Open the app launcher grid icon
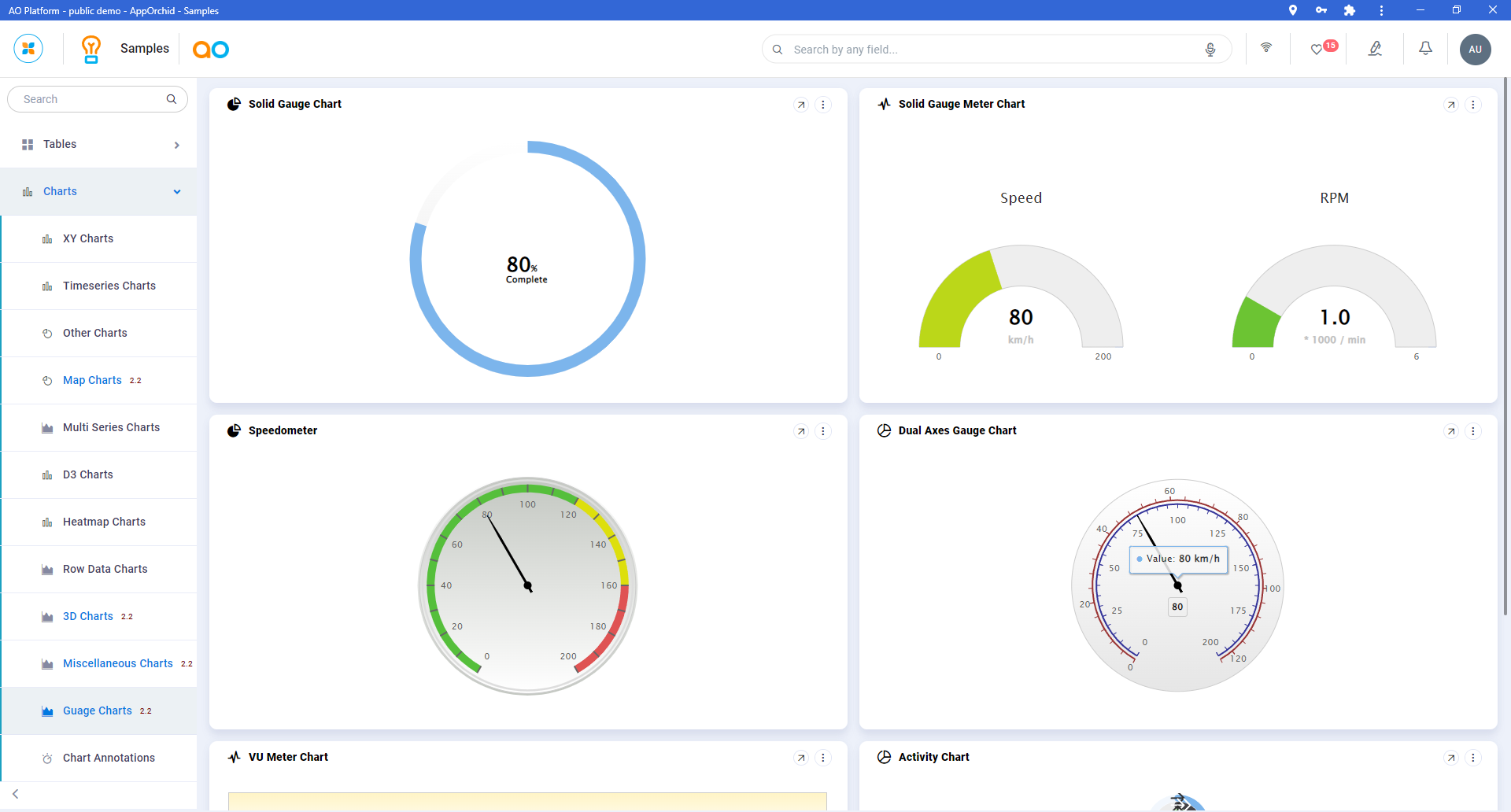This screenshot has height=812, width=1511. point(28,49)
